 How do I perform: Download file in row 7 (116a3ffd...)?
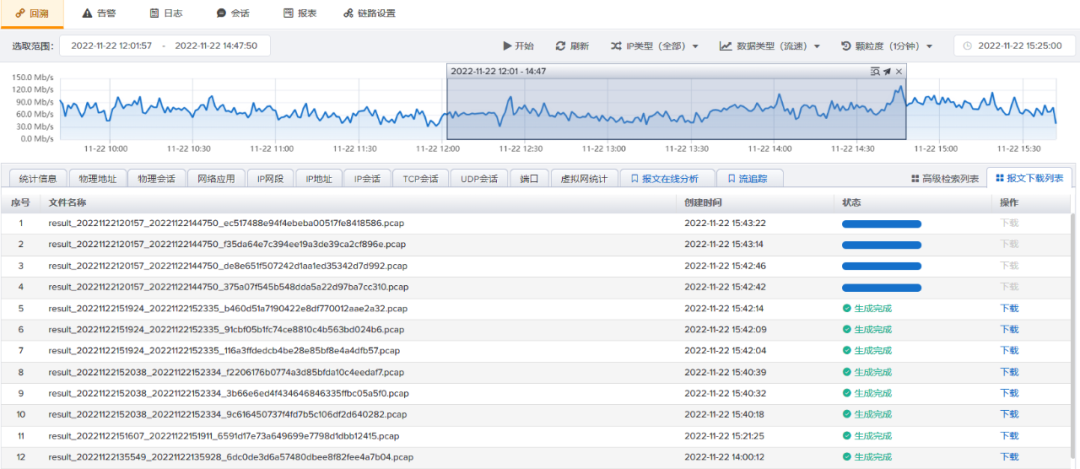point(1009,351)
